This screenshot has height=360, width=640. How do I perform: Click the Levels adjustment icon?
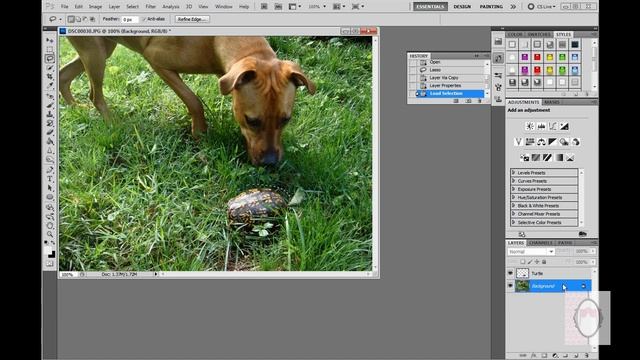coord(541,127)
